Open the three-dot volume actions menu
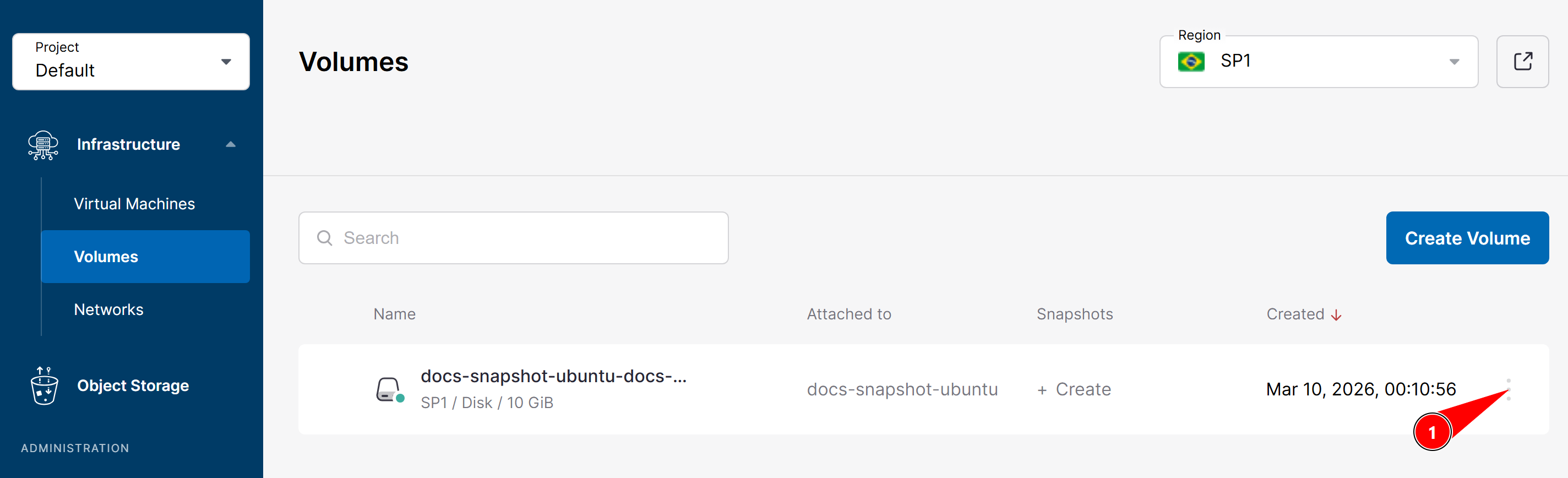1568x478 pixels. pyautogui.click(x=1508, y=389)
